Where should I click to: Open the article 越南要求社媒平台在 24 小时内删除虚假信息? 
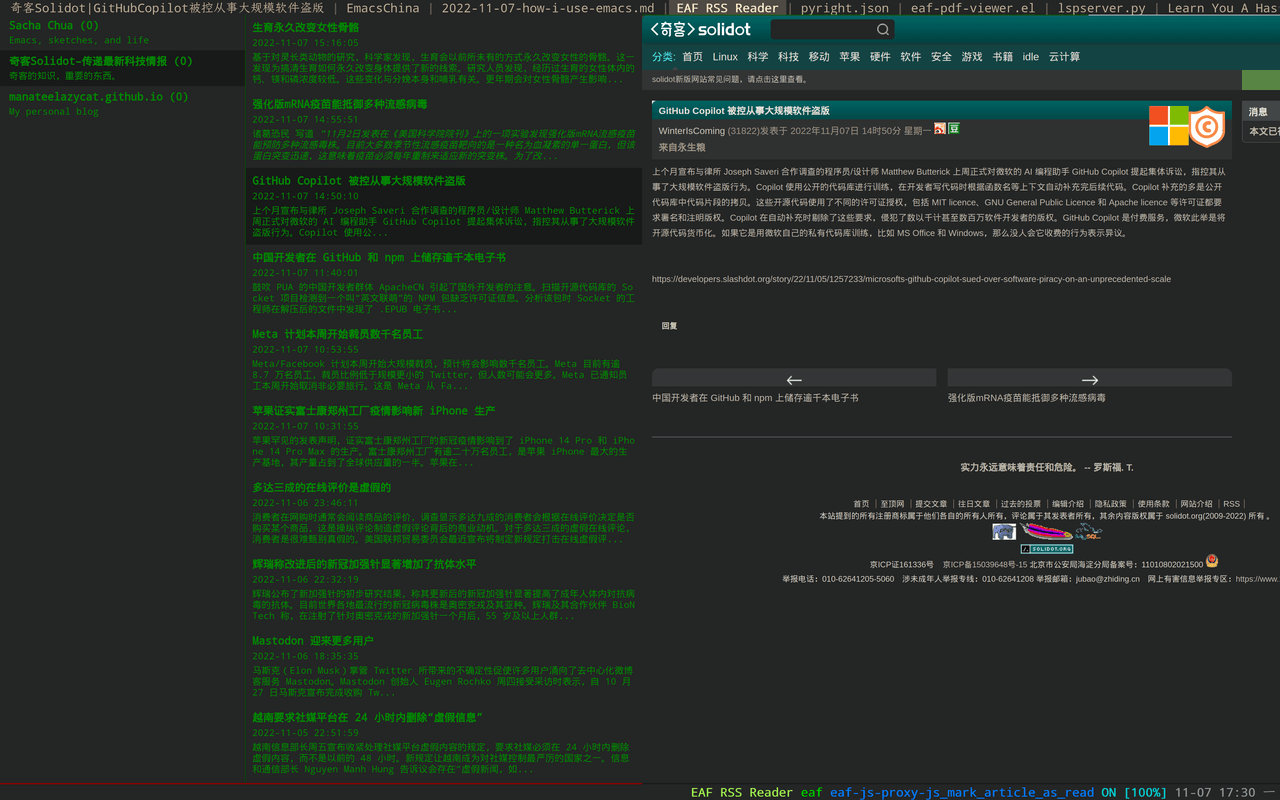pos(443,744)
